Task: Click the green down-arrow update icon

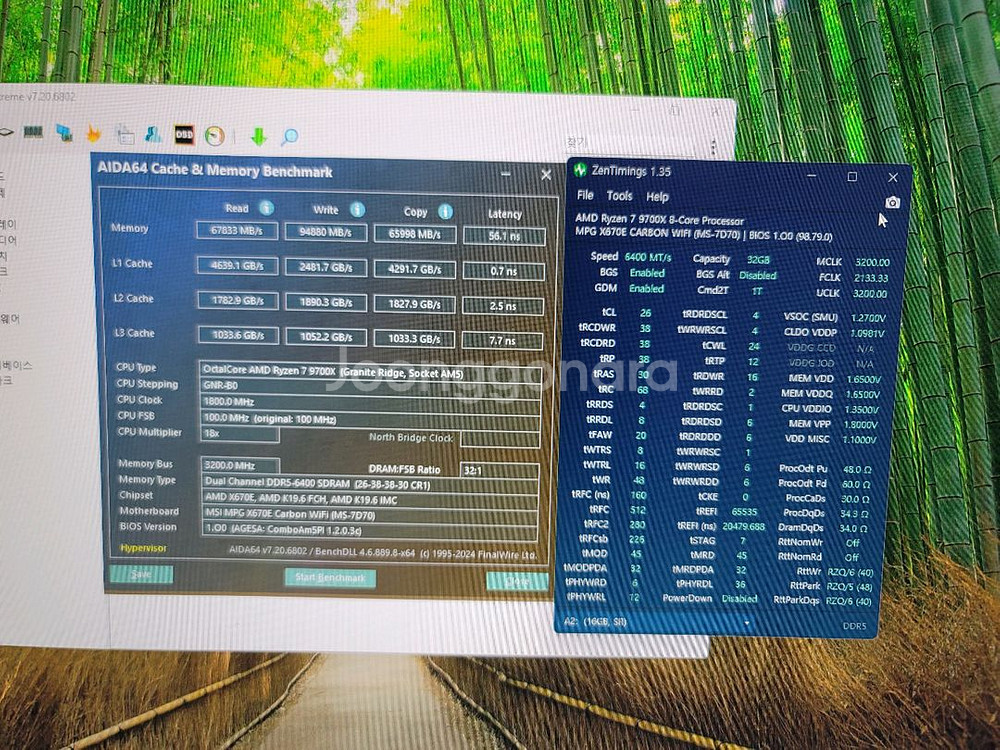Action: [258, 136]
